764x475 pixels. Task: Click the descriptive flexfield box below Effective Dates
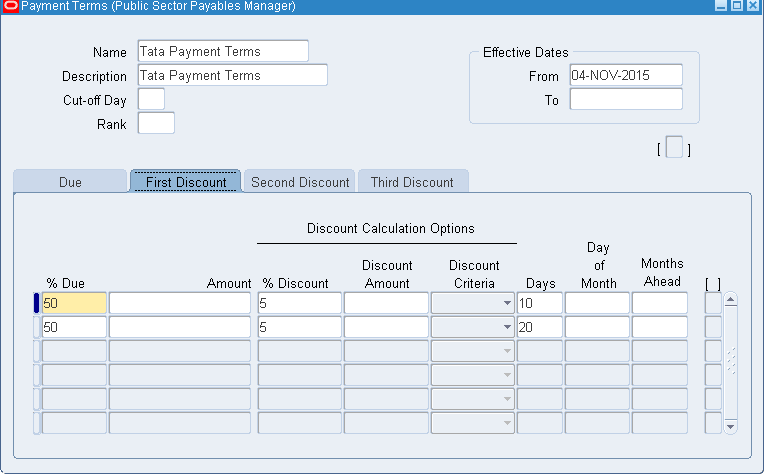pyautogui.click(x=674, y=148)
